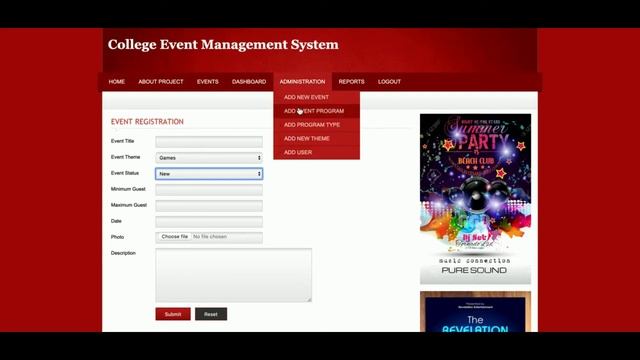Click the Choose file button
This screenshot has height=360, width=640.
click(175, 237)
